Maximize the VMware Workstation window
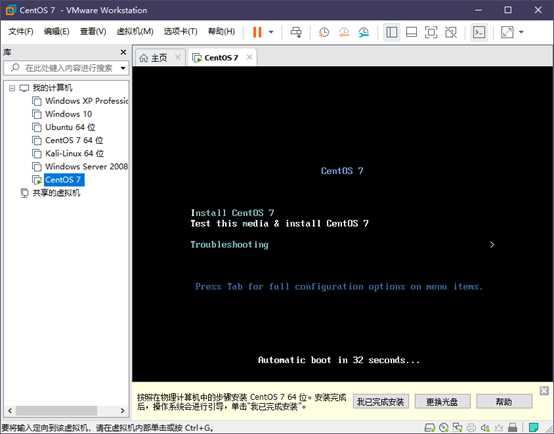 (508, 10)
